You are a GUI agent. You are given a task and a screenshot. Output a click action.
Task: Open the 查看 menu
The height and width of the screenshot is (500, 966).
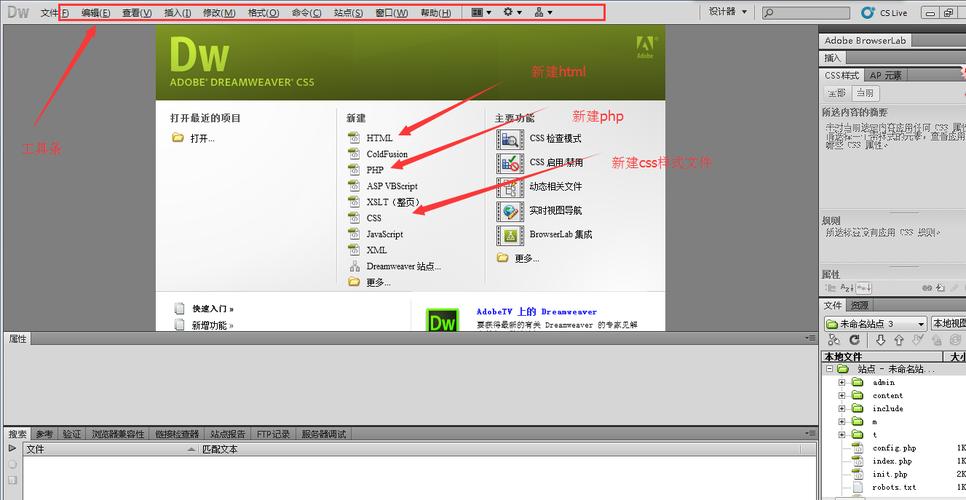pyautogui.click(x=137, y=12)
